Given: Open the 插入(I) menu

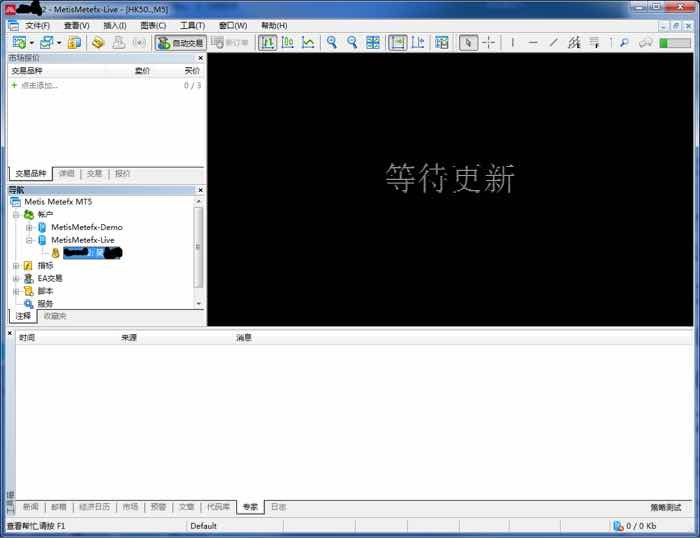Looking at the screenshot, I should [115, 25].
